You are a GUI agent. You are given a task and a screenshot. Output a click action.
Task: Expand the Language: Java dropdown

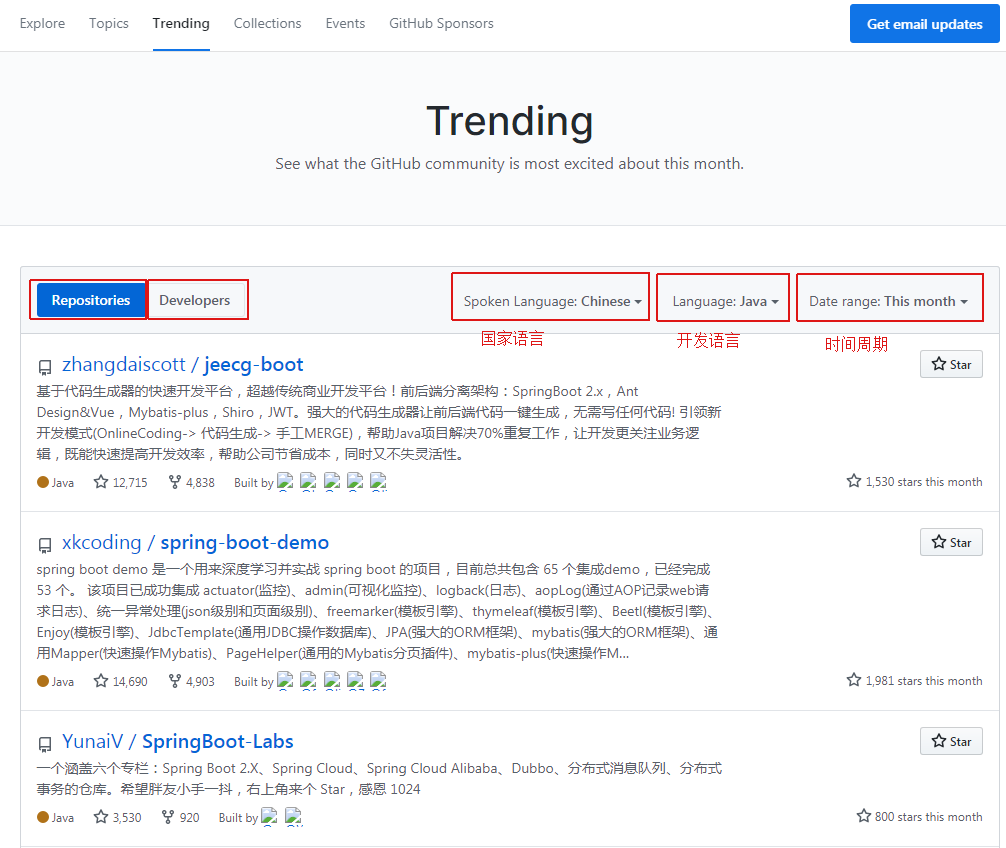coord(725,301)
